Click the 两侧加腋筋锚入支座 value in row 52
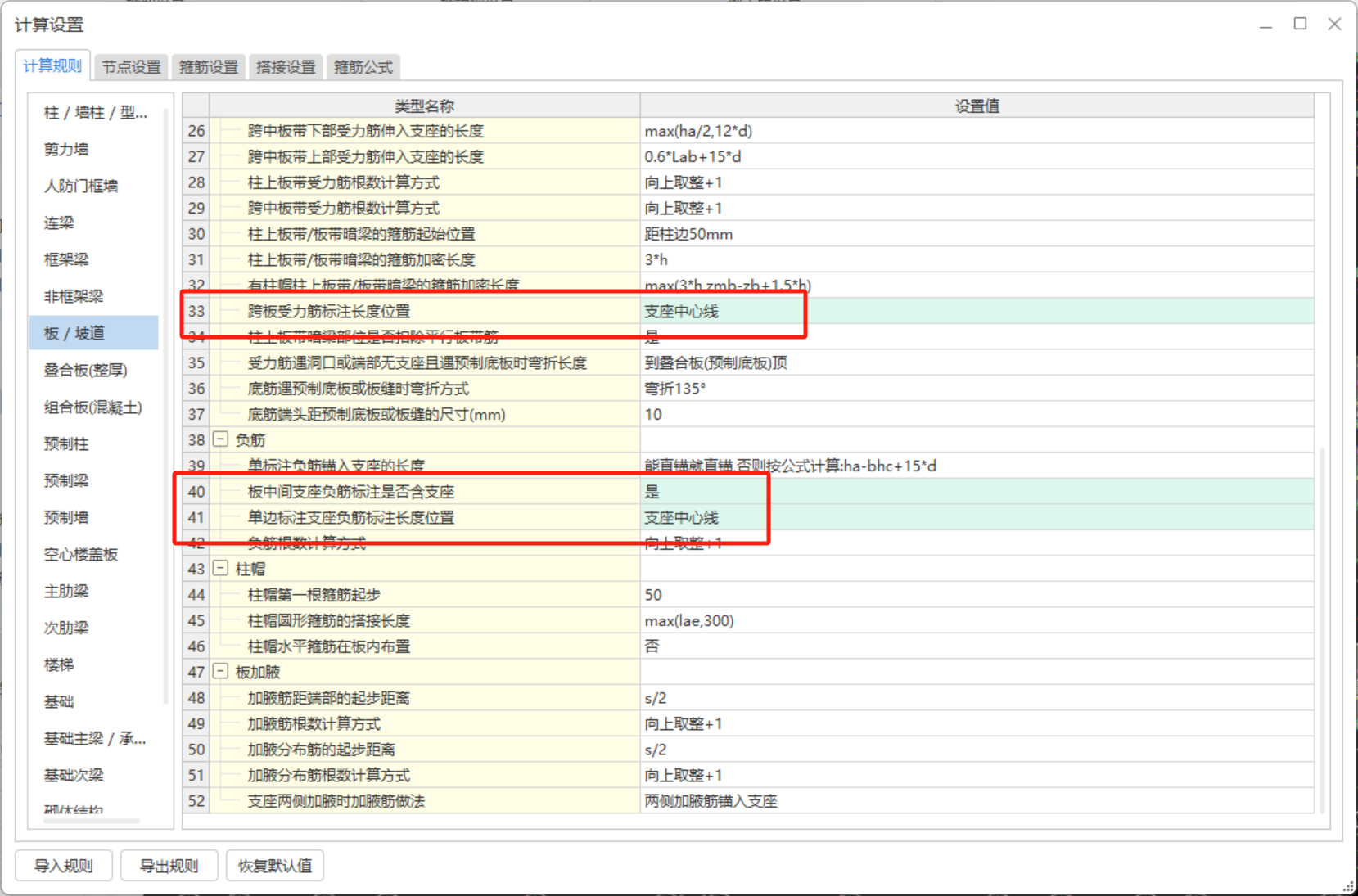The height and width of the screenshot is (896, 1358). (x=977, y=801)
